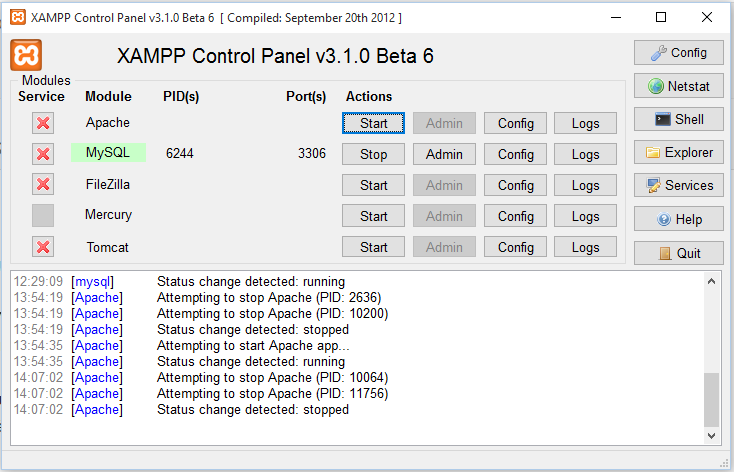Launch Netstat with the globe icon
734x472 pixels.
[x=678, y=86]
